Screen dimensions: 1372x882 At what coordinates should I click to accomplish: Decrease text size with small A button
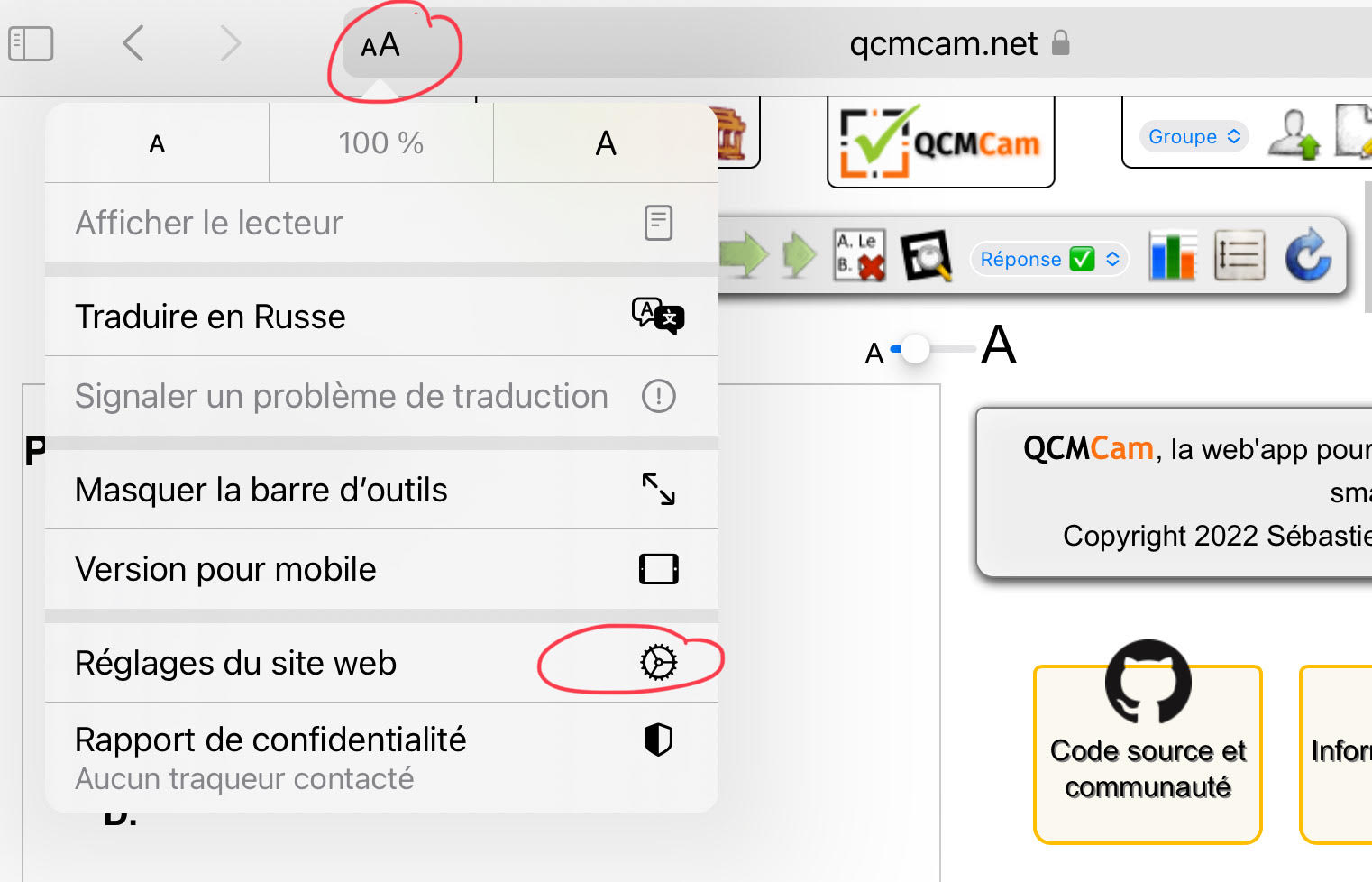pos(157,143)
